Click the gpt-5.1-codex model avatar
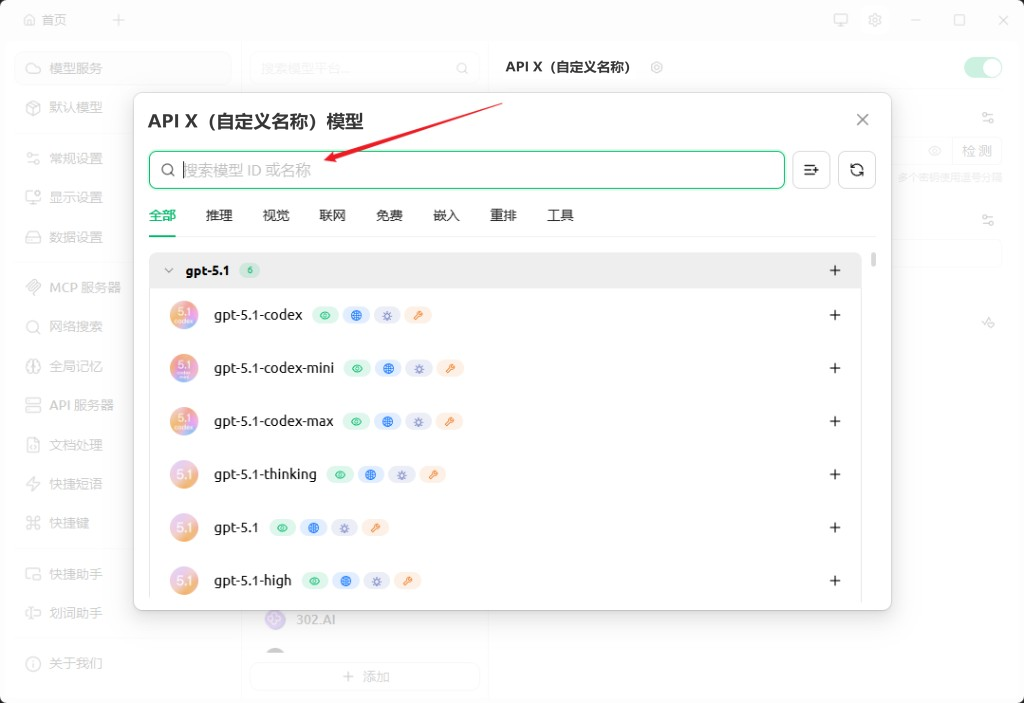Screen dimensions: 1024x703 pos(184,315)
